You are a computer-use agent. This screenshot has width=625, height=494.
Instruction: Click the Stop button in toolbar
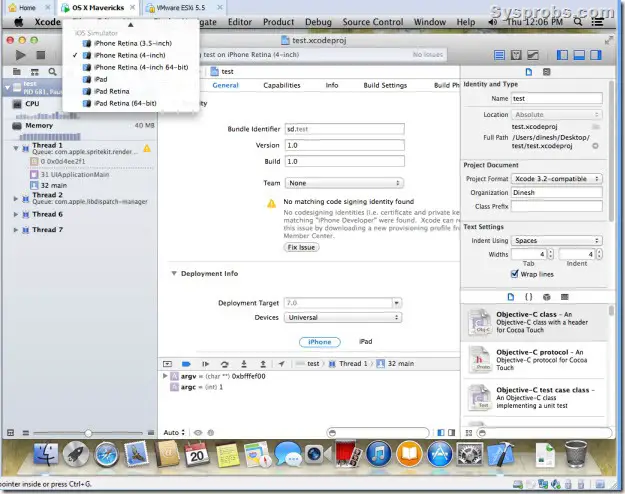click(41, 55)
